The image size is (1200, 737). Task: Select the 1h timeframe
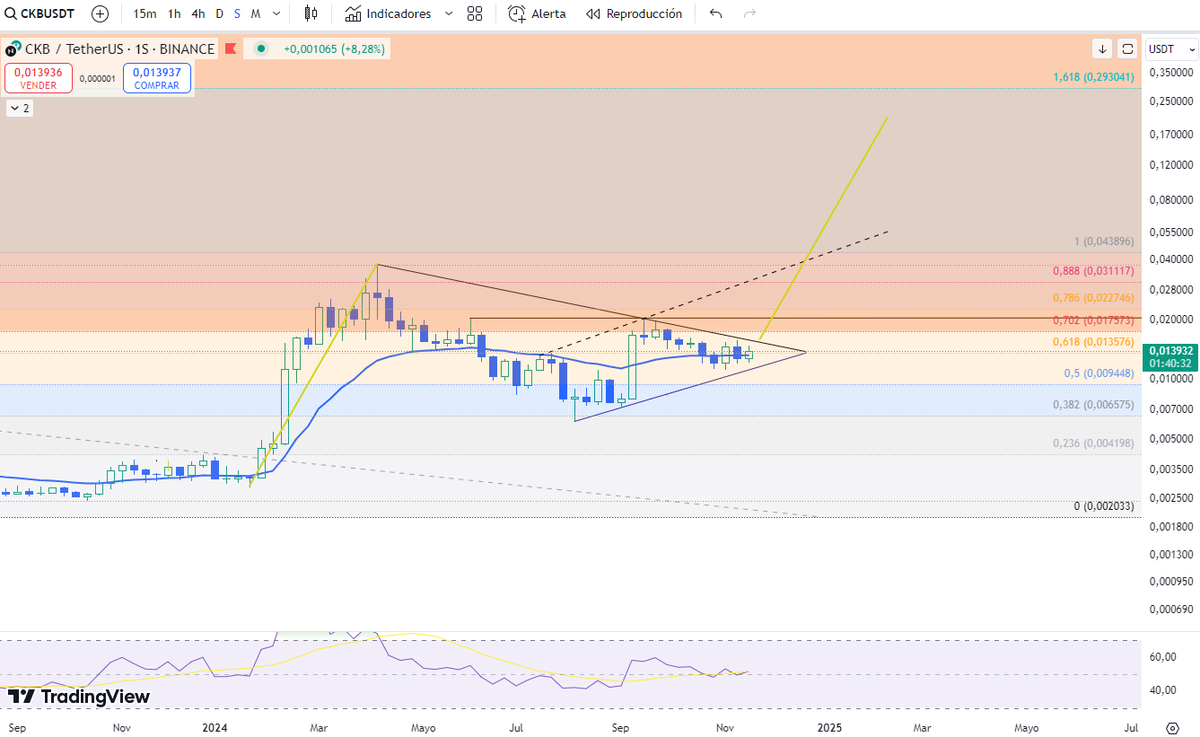pyautogui.click(x=175, y=14)
